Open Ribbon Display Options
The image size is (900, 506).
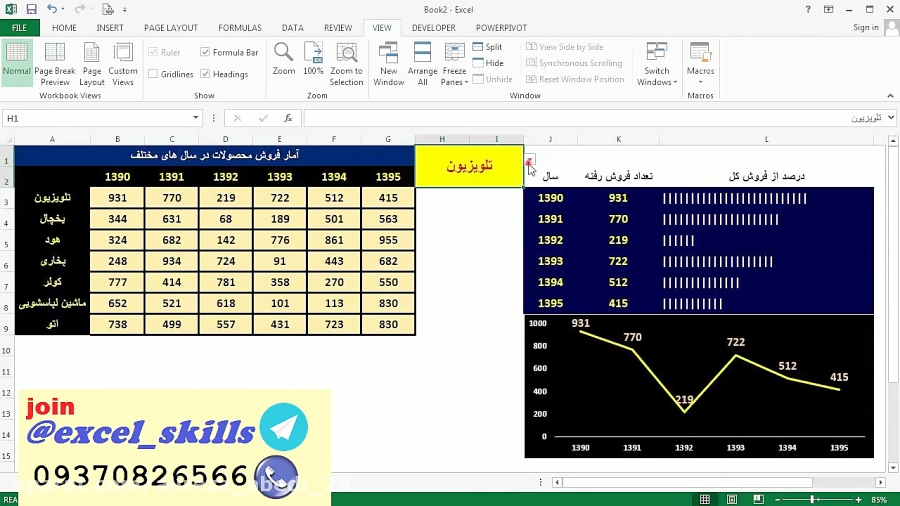coord(828,9)
